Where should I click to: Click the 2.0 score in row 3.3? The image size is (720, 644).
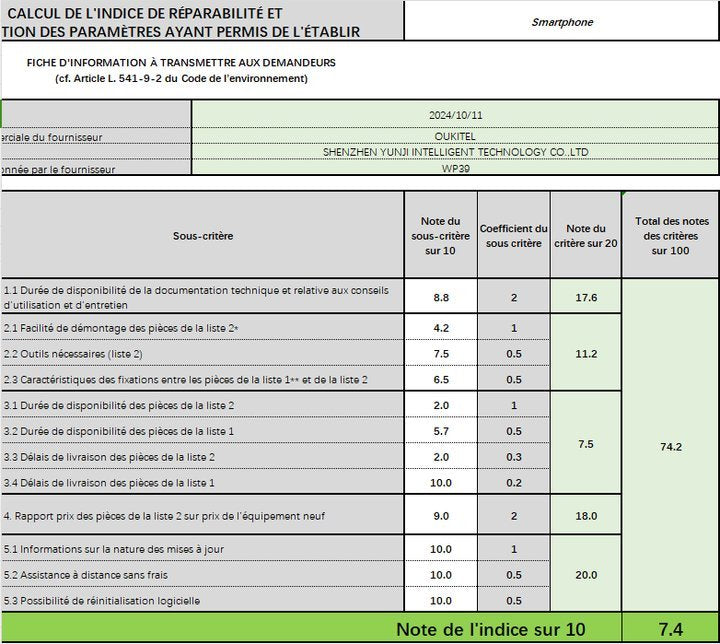[440, 457]
